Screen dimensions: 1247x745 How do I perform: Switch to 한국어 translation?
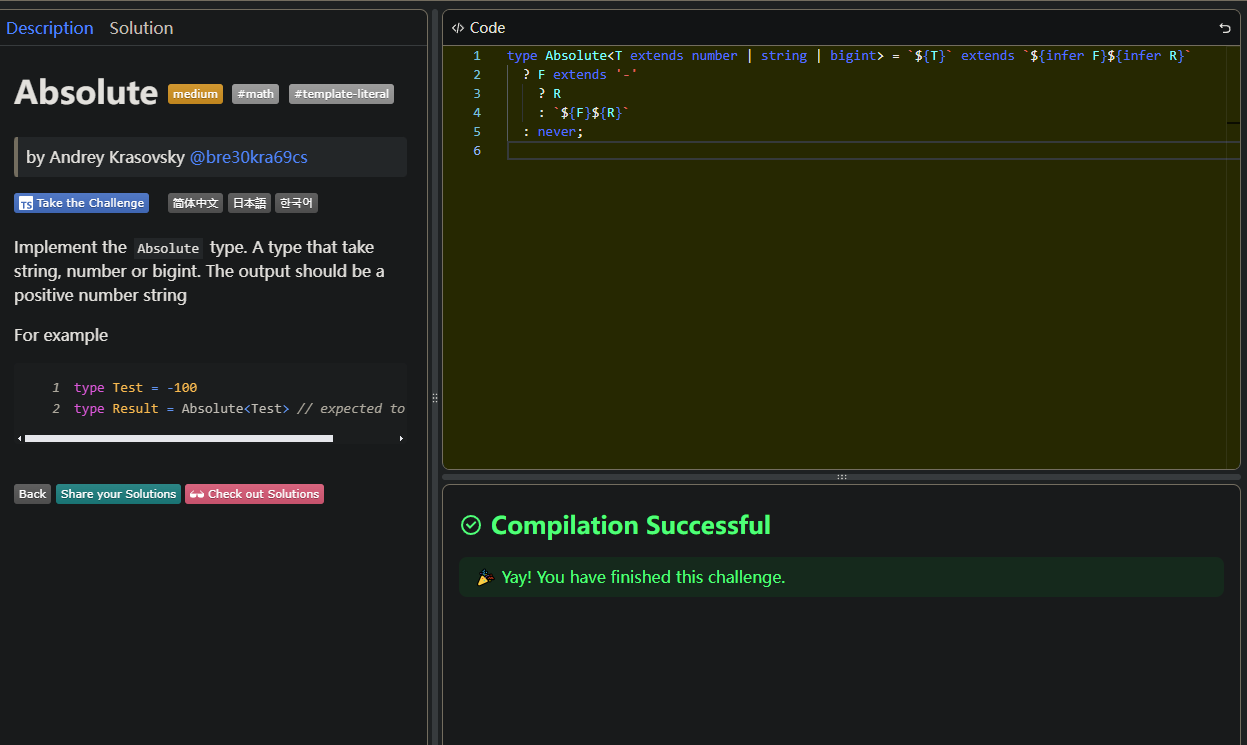pyautogui.click(x=296, y=203)
